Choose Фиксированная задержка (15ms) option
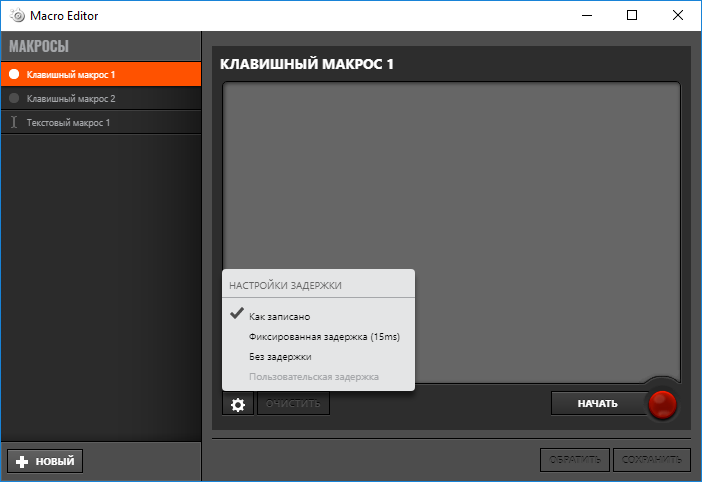Image resolution: width=702 pixels, height=482 pixels. pyautogui.click(x=324, y=337)
